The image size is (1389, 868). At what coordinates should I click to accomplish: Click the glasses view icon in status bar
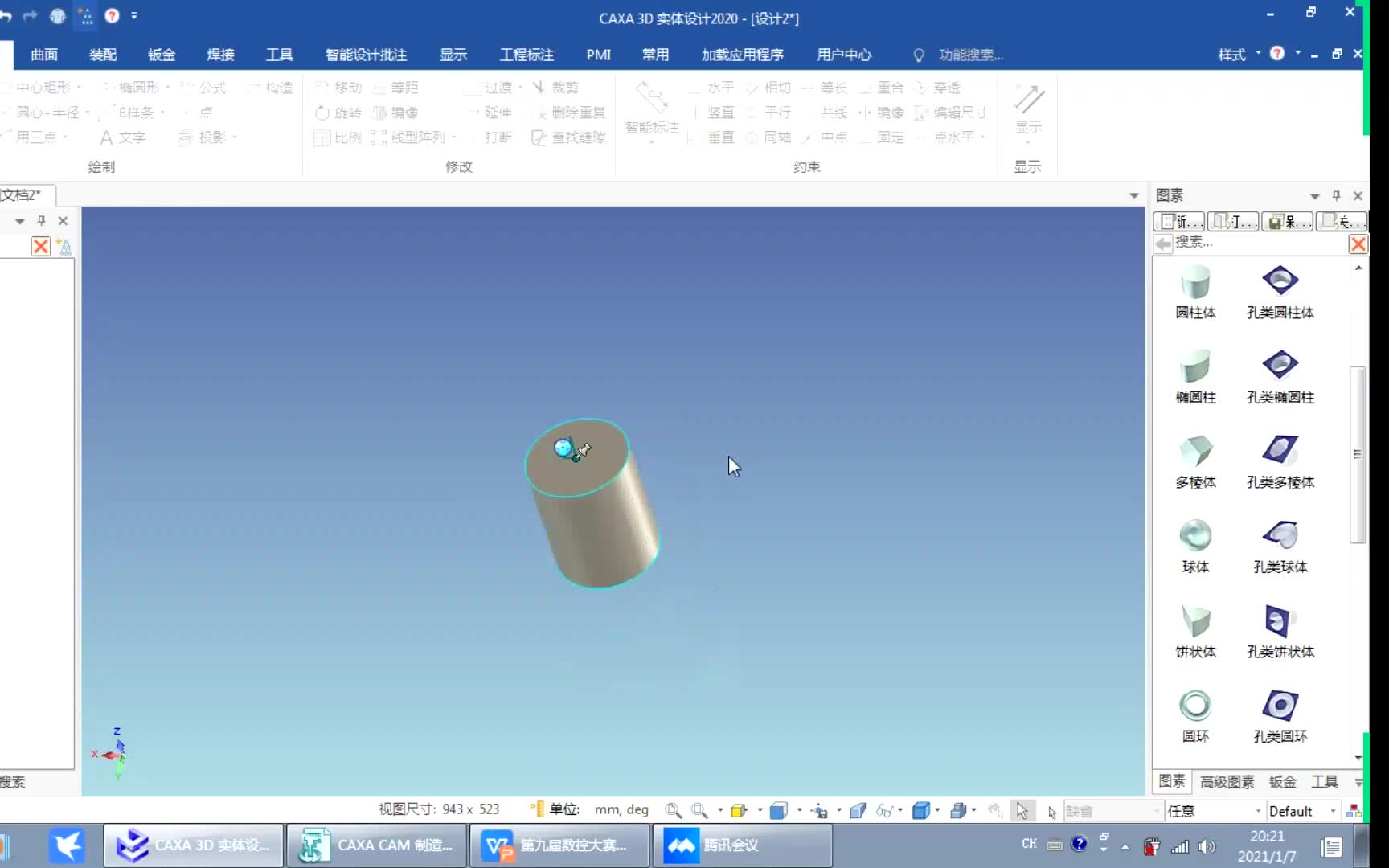883,810
